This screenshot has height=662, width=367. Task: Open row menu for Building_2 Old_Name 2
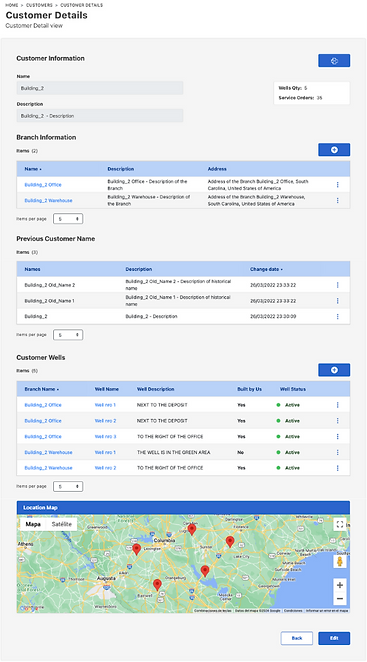coord(337,285)
